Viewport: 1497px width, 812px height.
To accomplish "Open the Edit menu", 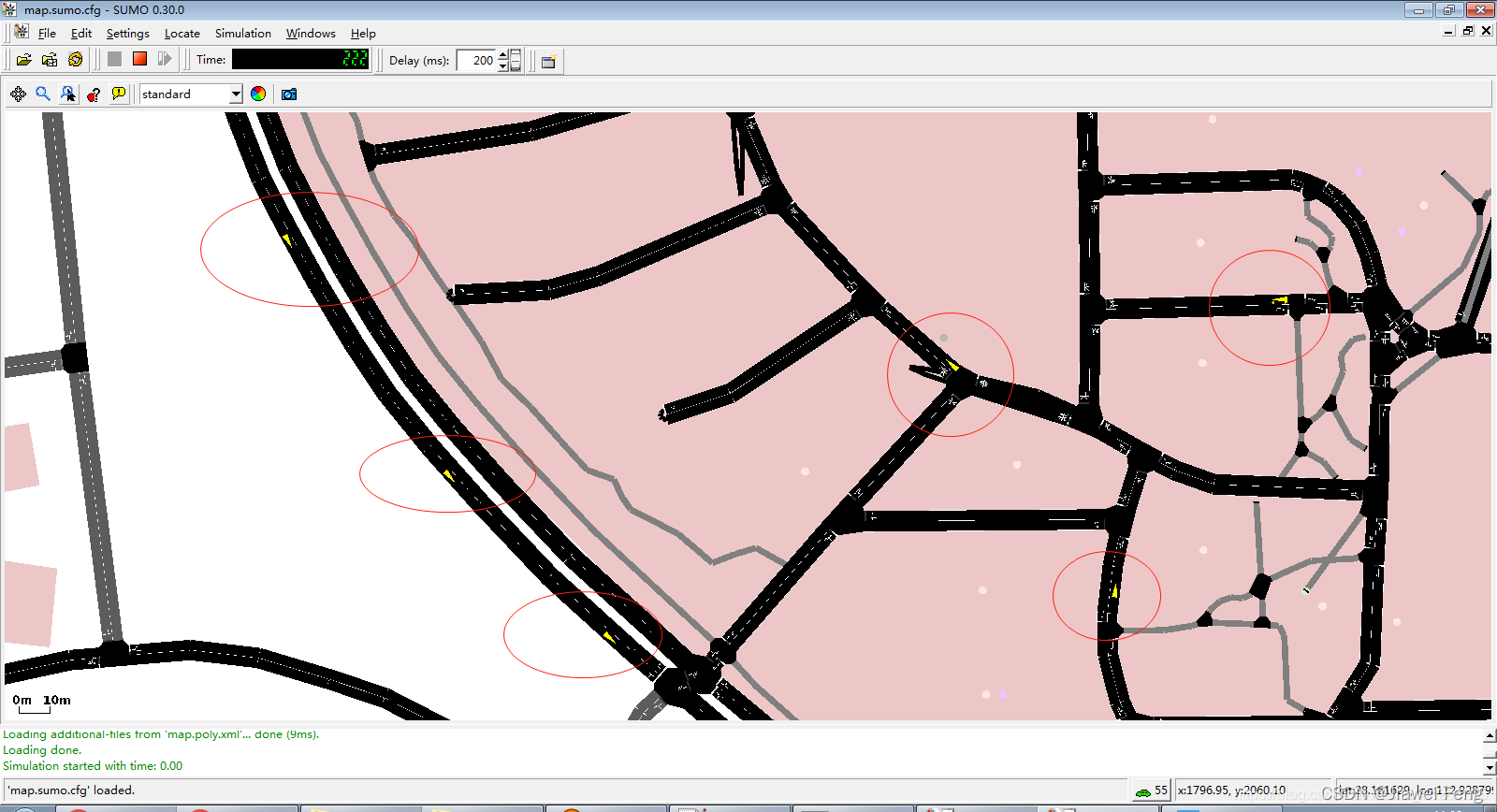I will (x=81, y=33).
